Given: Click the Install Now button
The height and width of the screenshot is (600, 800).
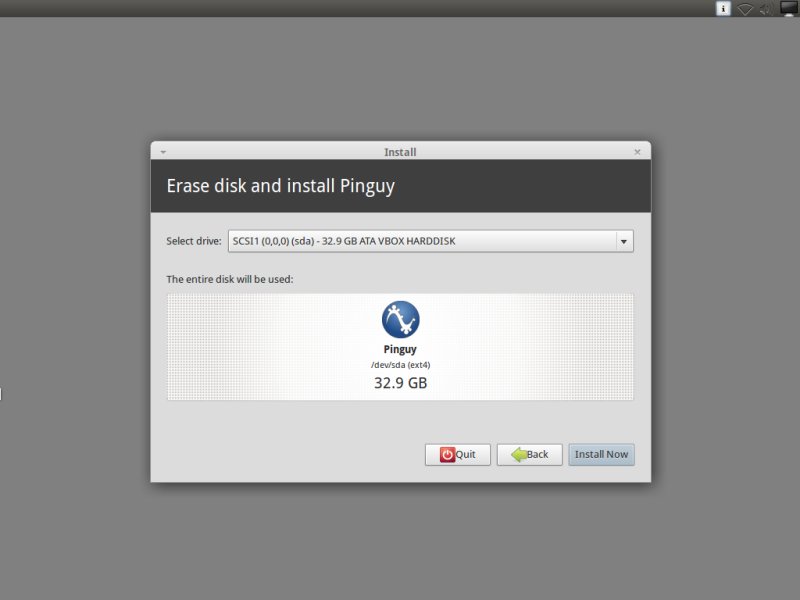Looking at the screenshot, I should coord(601,454).
